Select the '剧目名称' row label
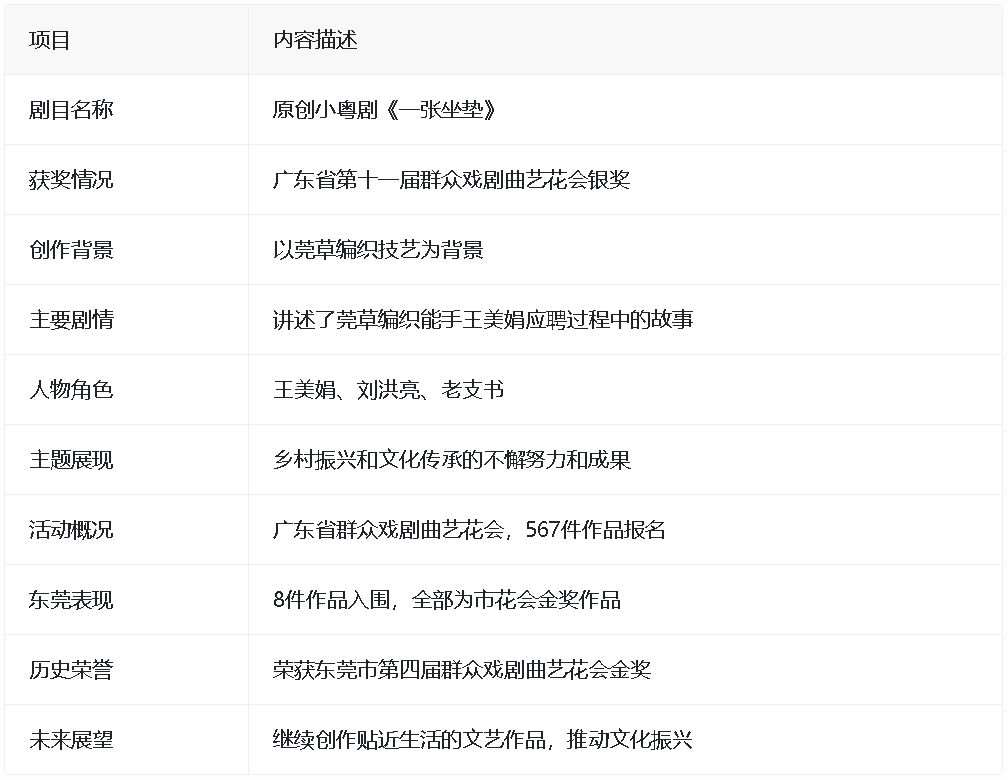 pos(71,110)
